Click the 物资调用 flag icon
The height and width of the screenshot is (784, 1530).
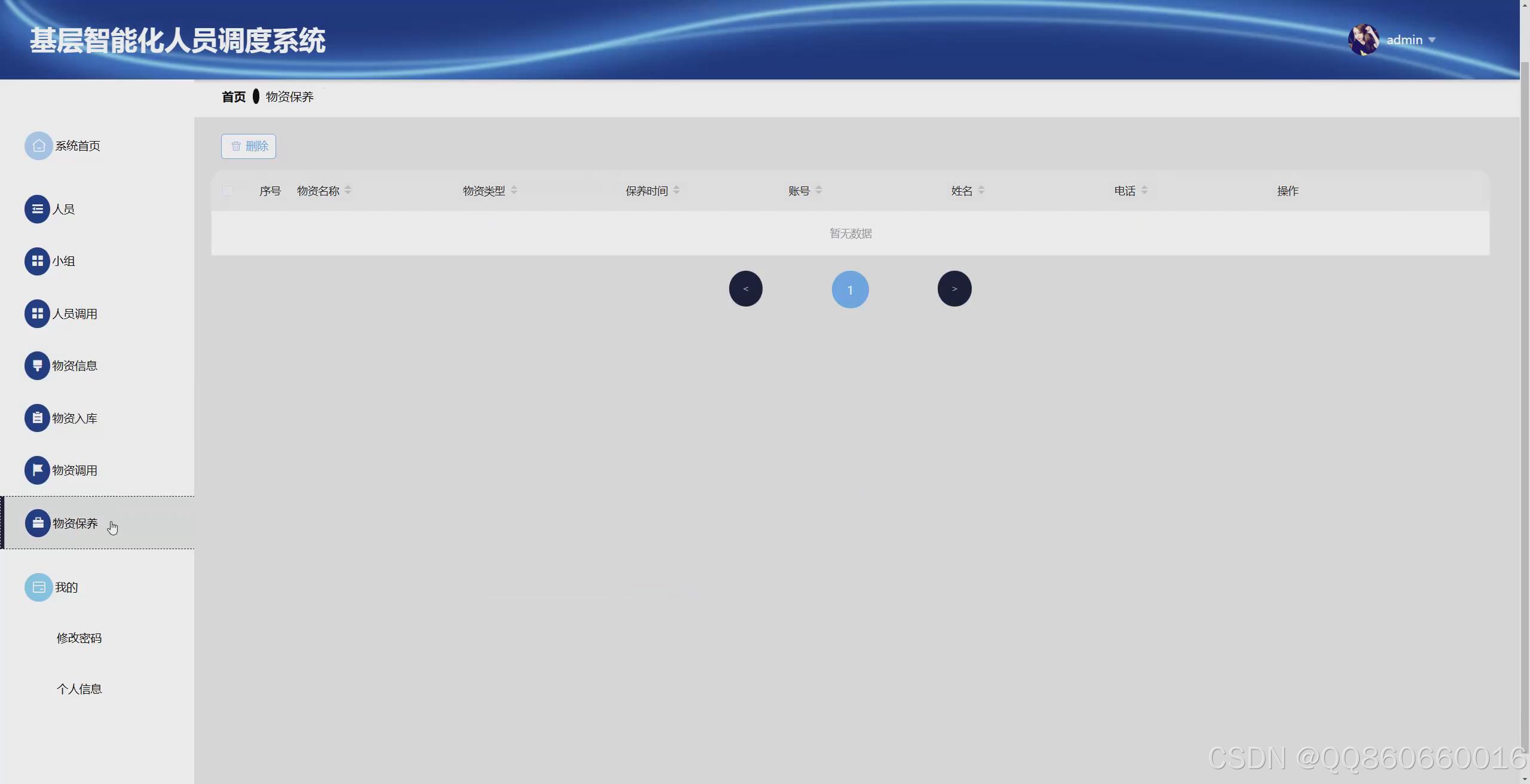[37, 470]
